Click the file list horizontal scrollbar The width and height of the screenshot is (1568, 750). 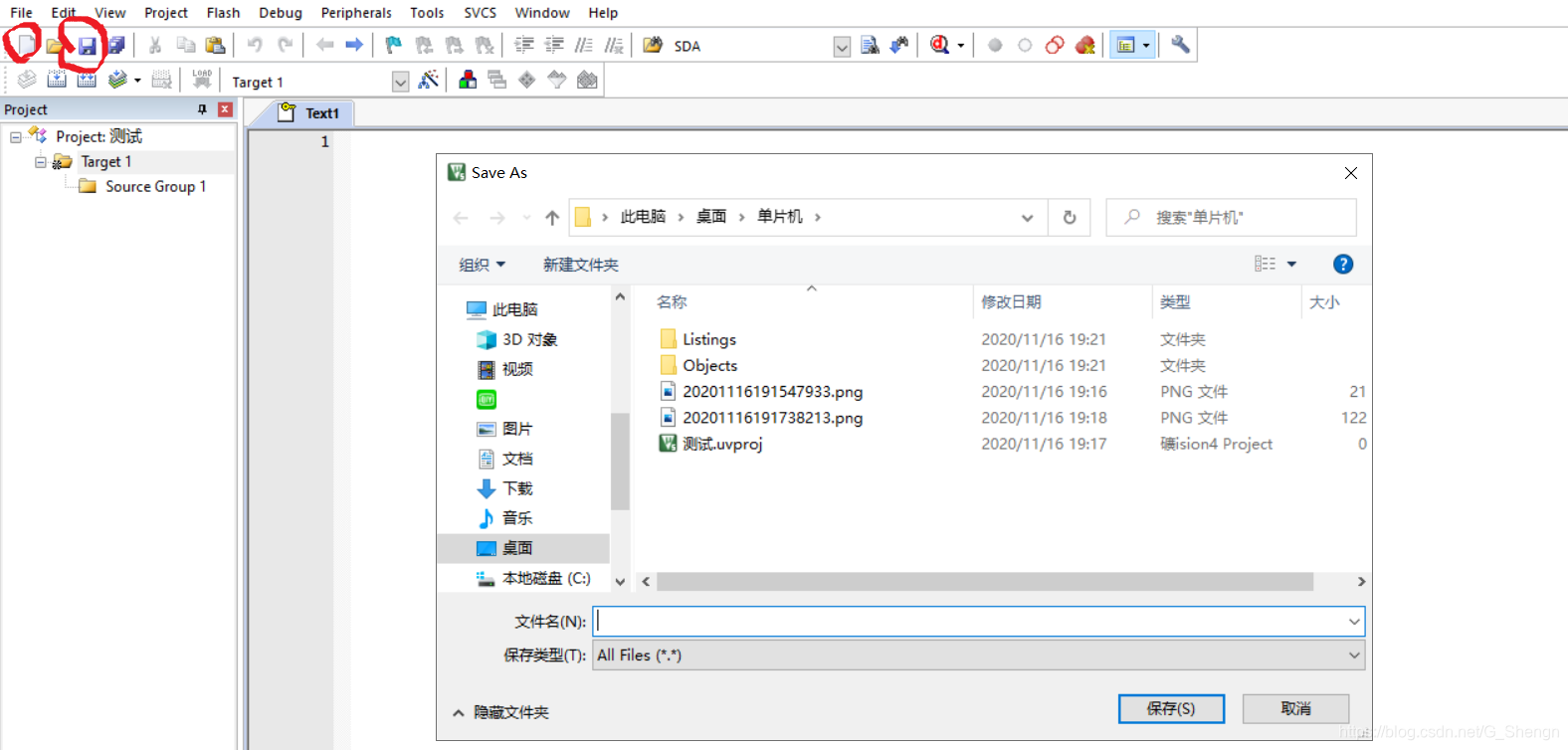(x=985, y=581)
